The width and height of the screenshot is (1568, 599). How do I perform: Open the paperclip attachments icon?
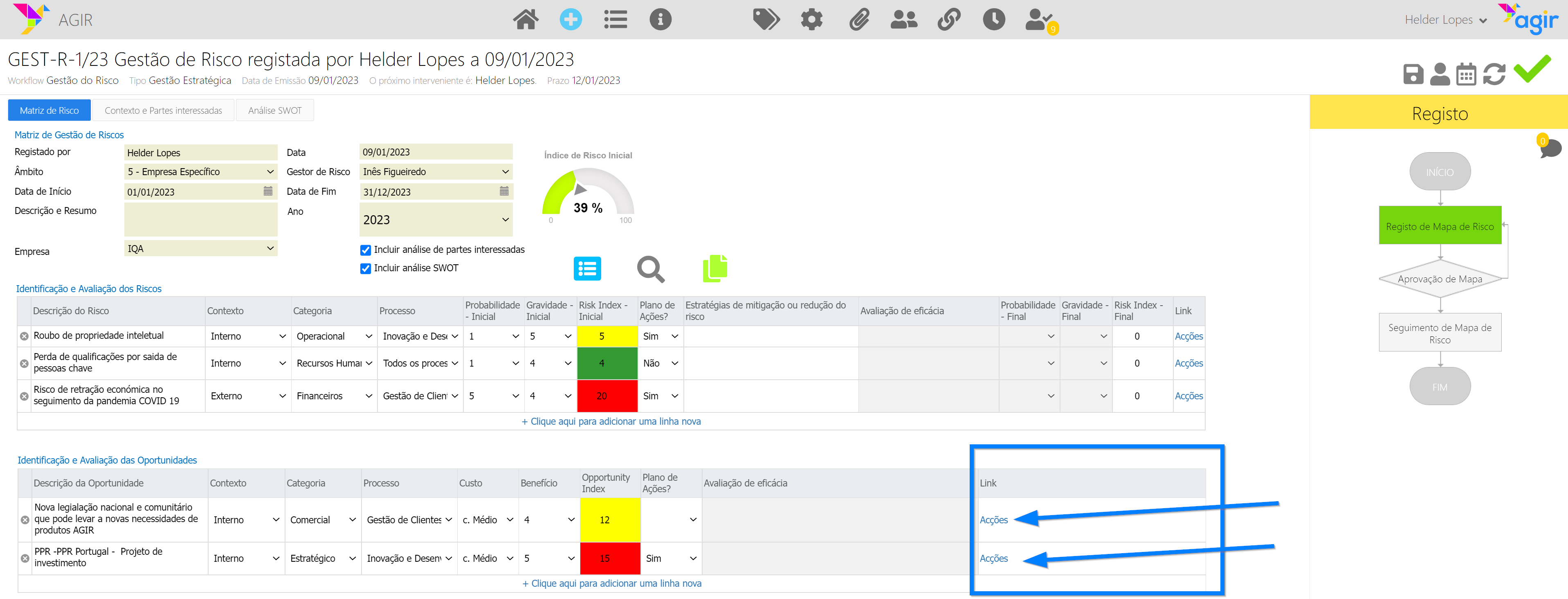coord(859,20)
